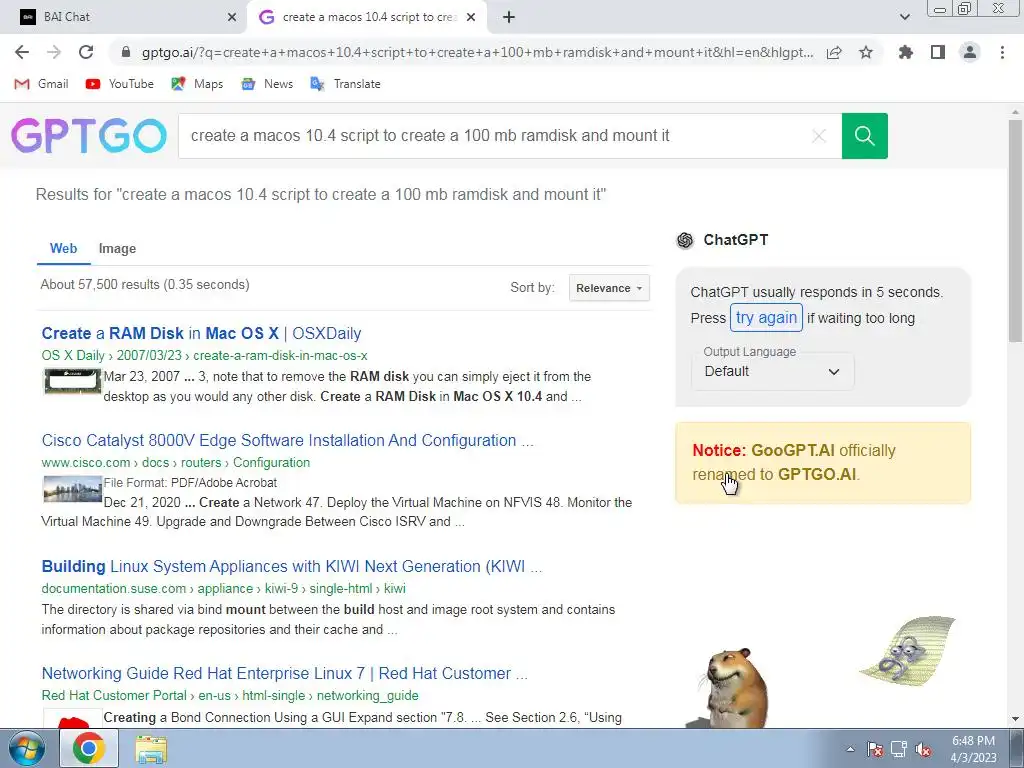Click the padlock site info icon
Image resolution: width=1024 pixels, height=768 pixels.
point(127,52)
